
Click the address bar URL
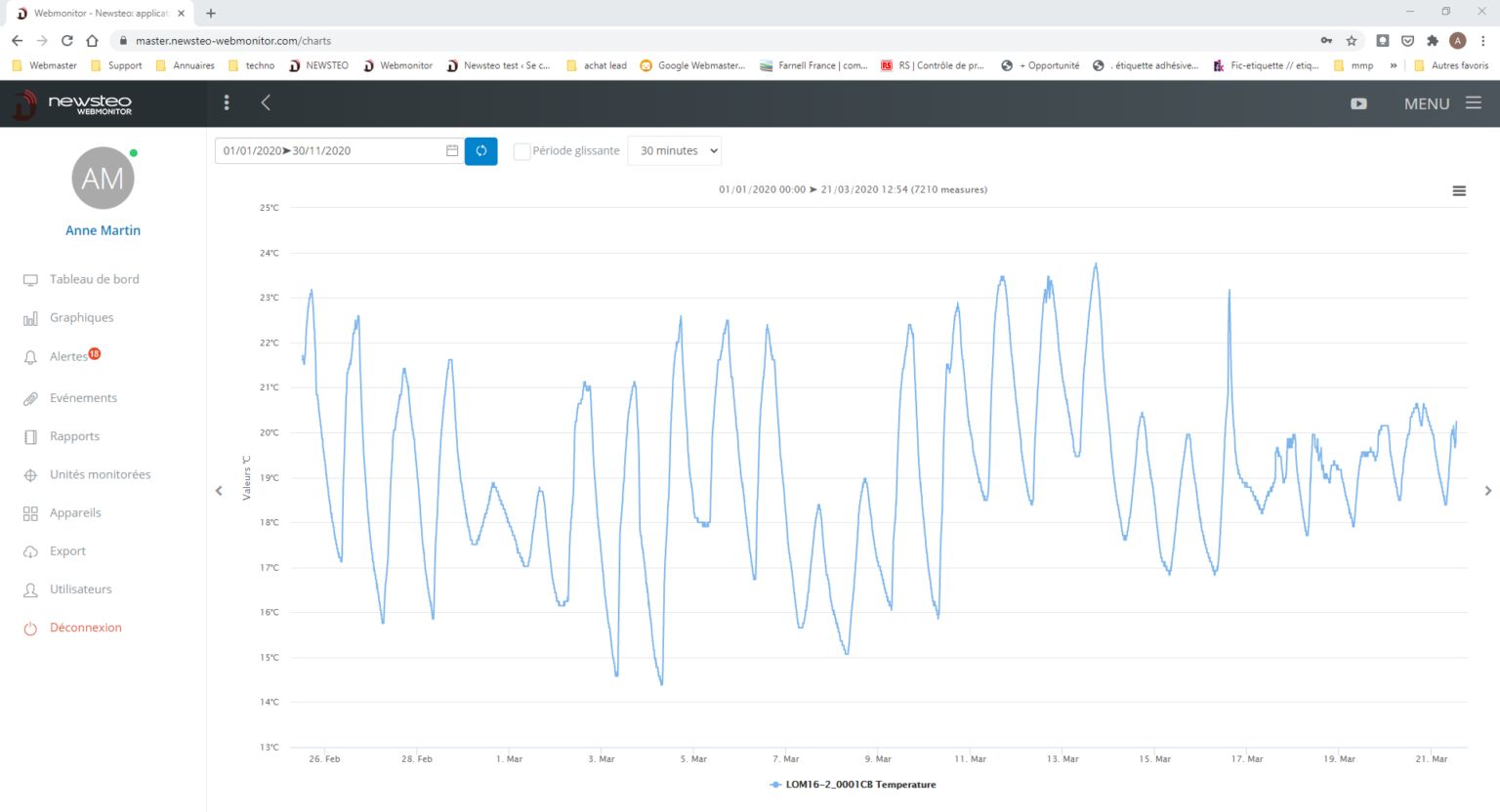click(x=233, y=41)
